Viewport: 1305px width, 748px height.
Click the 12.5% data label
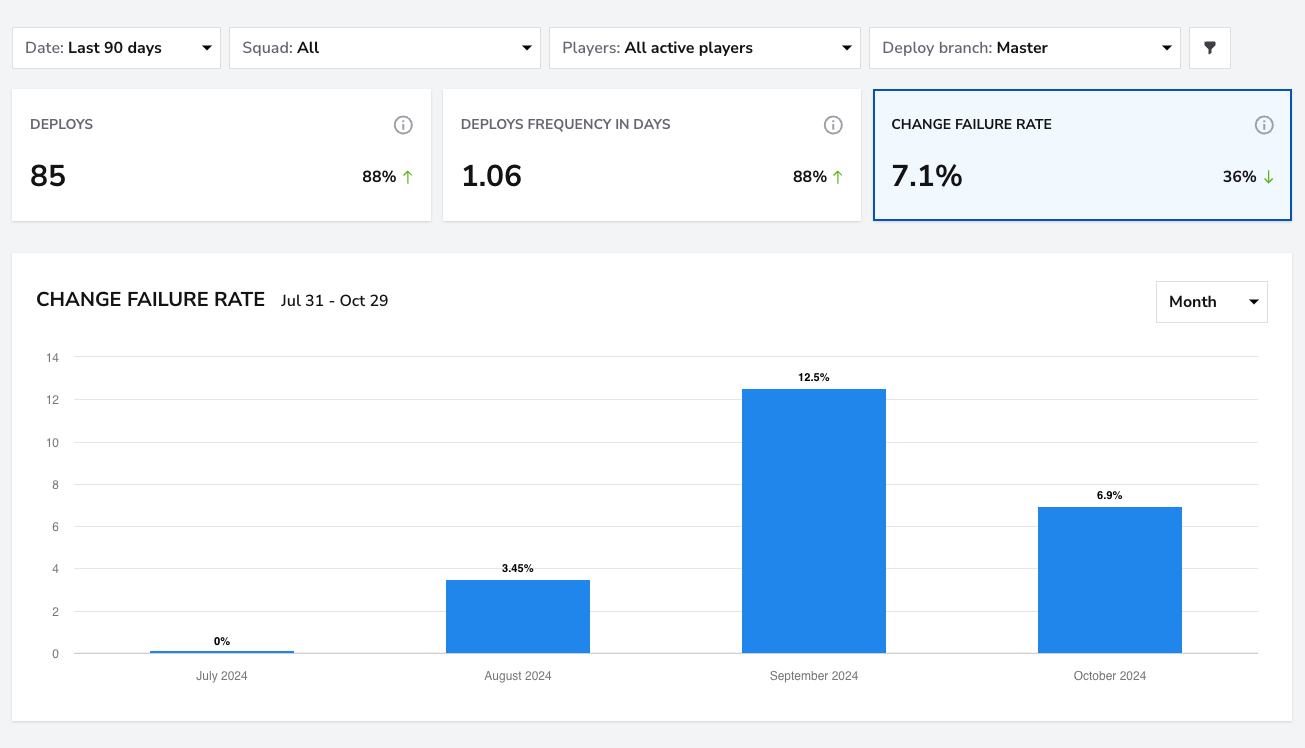814,377
